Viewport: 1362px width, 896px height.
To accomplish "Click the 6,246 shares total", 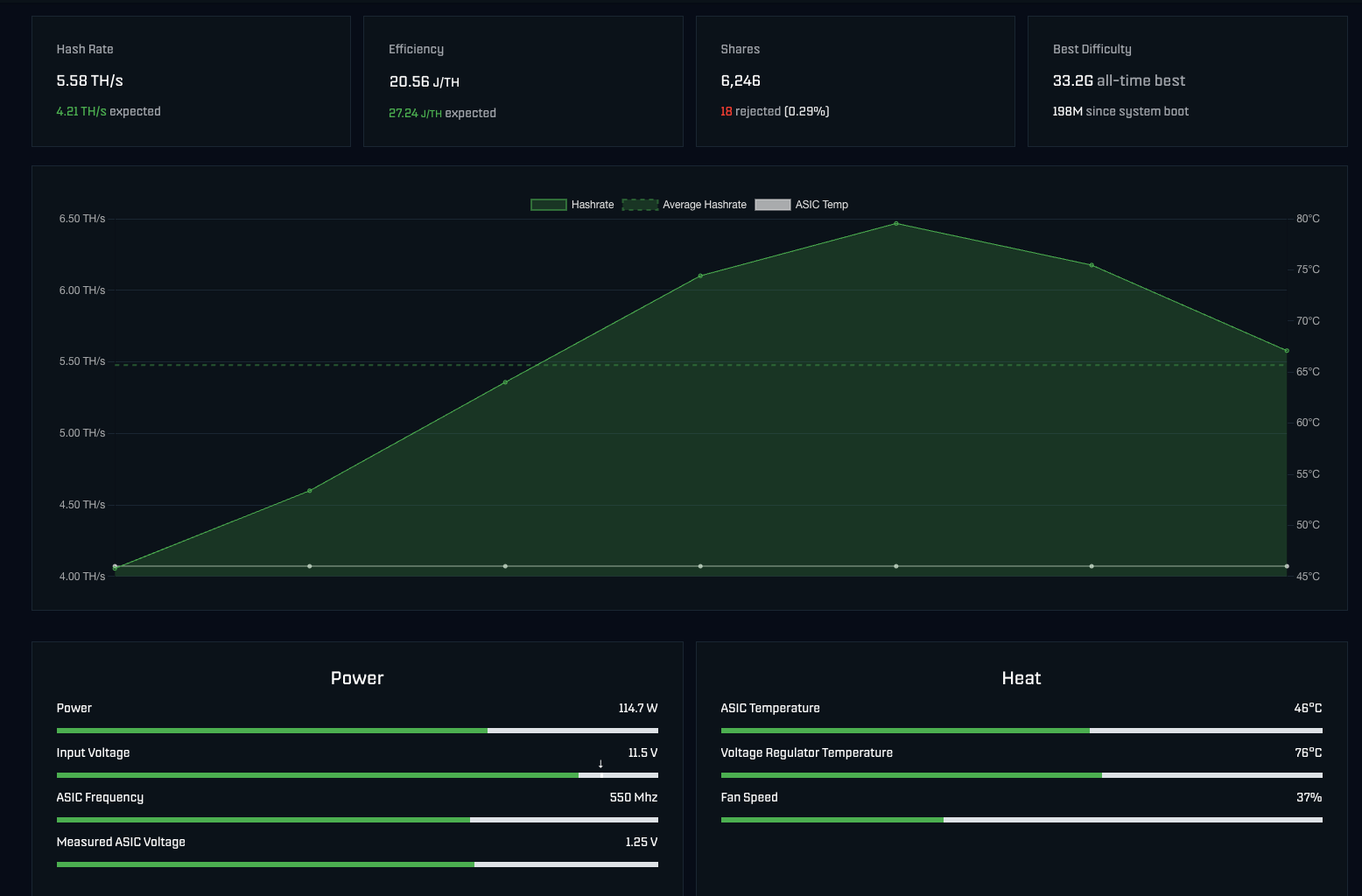I will coord(741,80).
